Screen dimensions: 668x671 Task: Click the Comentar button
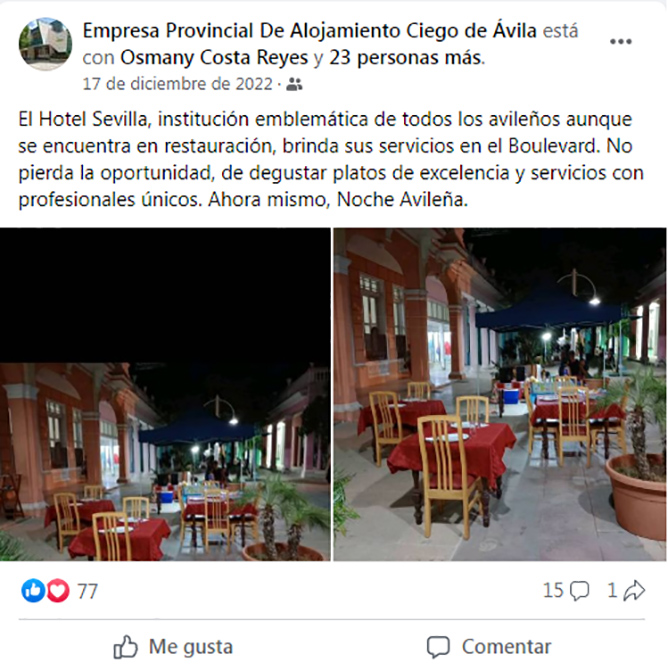489,646
